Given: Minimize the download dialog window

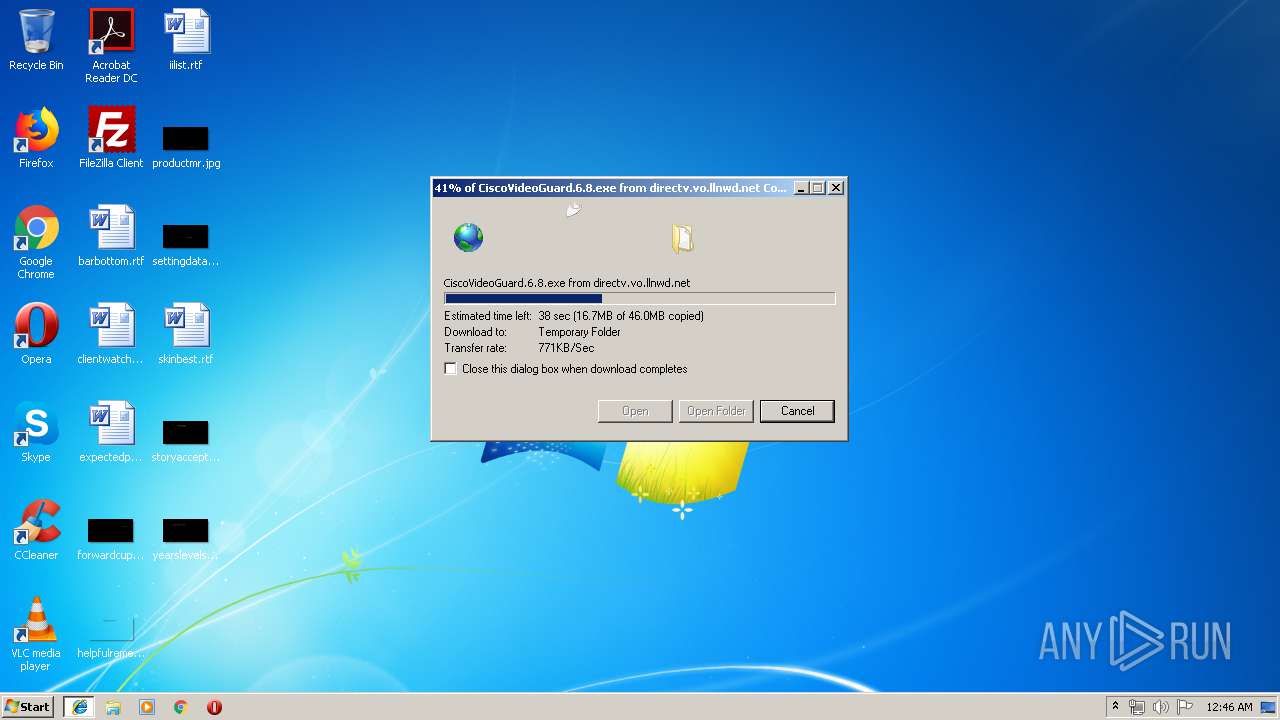Looking at the screenshot, I should [800, 187].
